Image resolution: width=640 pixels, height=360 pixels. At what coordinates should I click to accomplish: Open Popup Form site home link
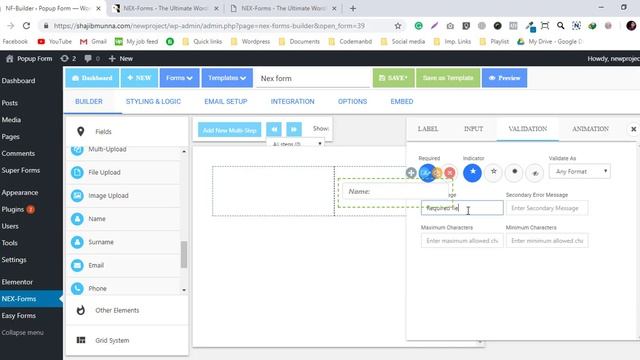29,59
